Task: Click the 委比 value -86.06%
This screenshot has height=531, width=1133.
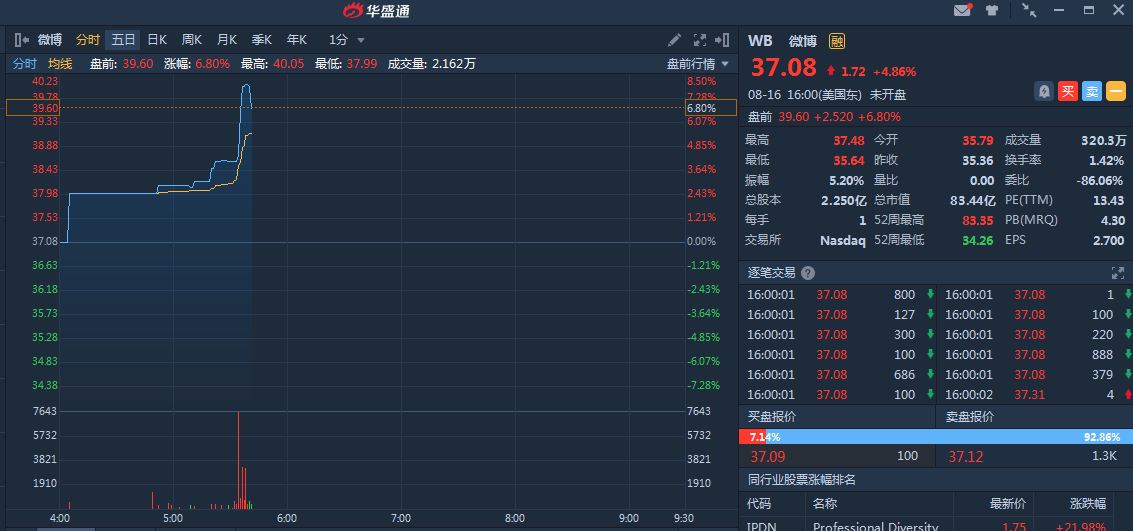Action: [1102, 181]
